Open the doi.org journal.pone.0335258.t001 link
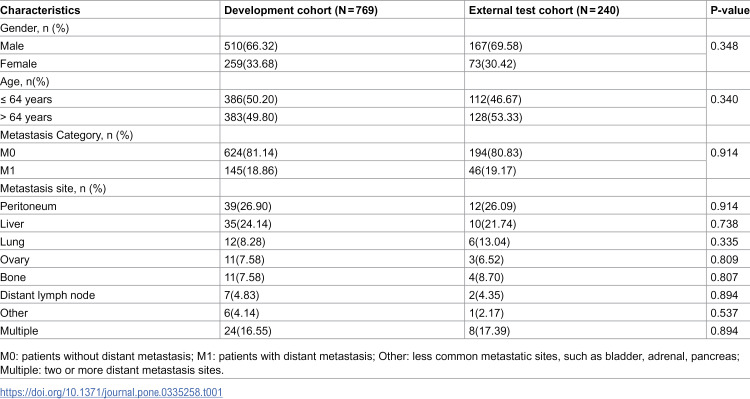750x399 pixels. click(x=111, y=392)
